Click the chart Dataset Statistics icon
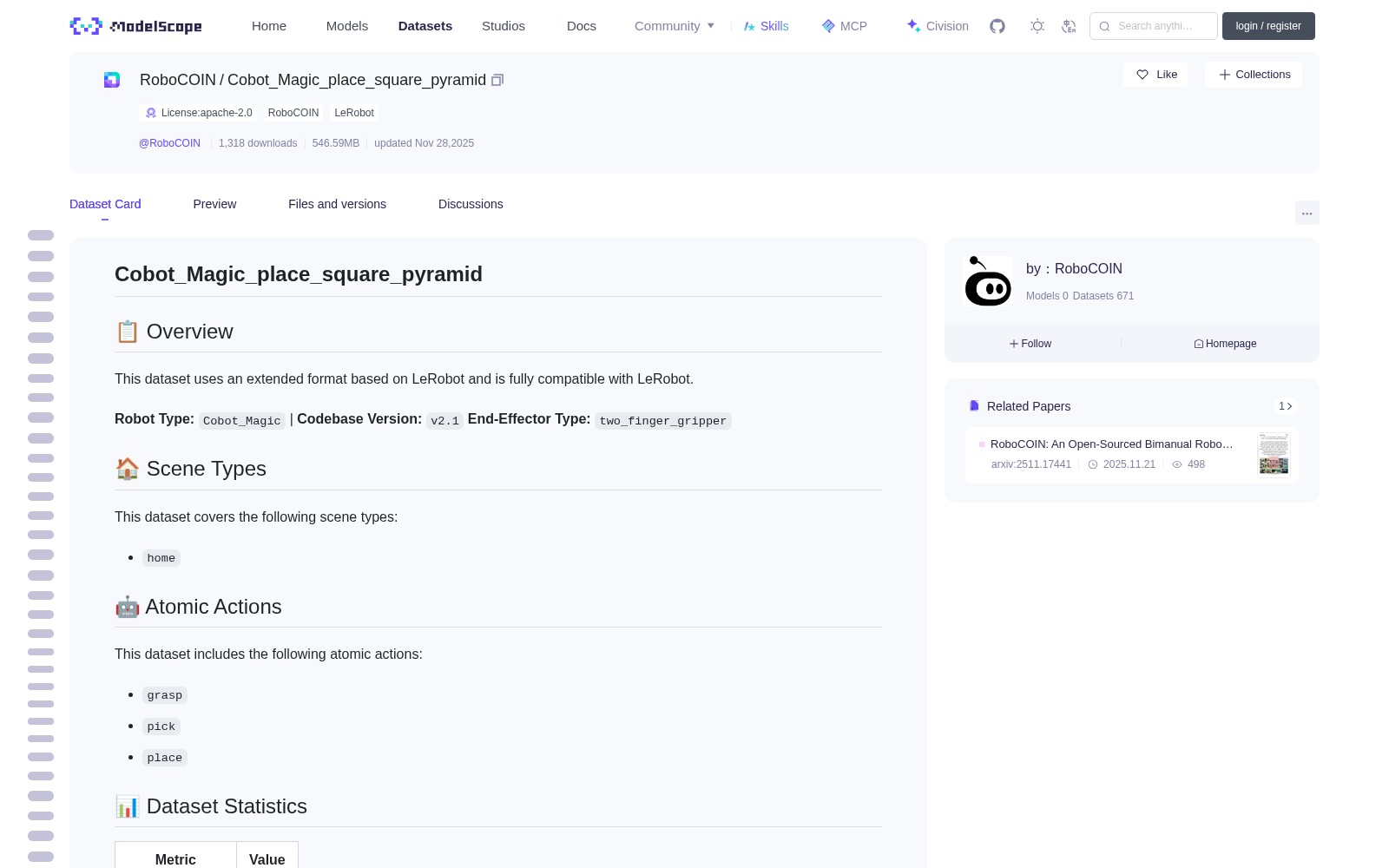 click(127, 806)
